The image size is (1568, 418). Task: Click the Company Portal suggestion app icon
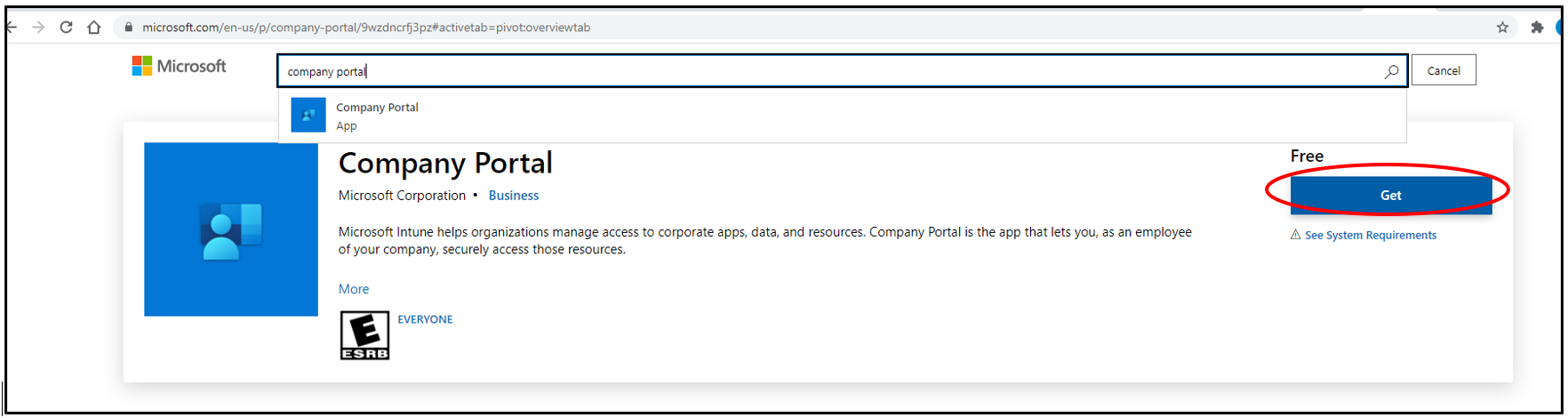[x=308, y=116]
